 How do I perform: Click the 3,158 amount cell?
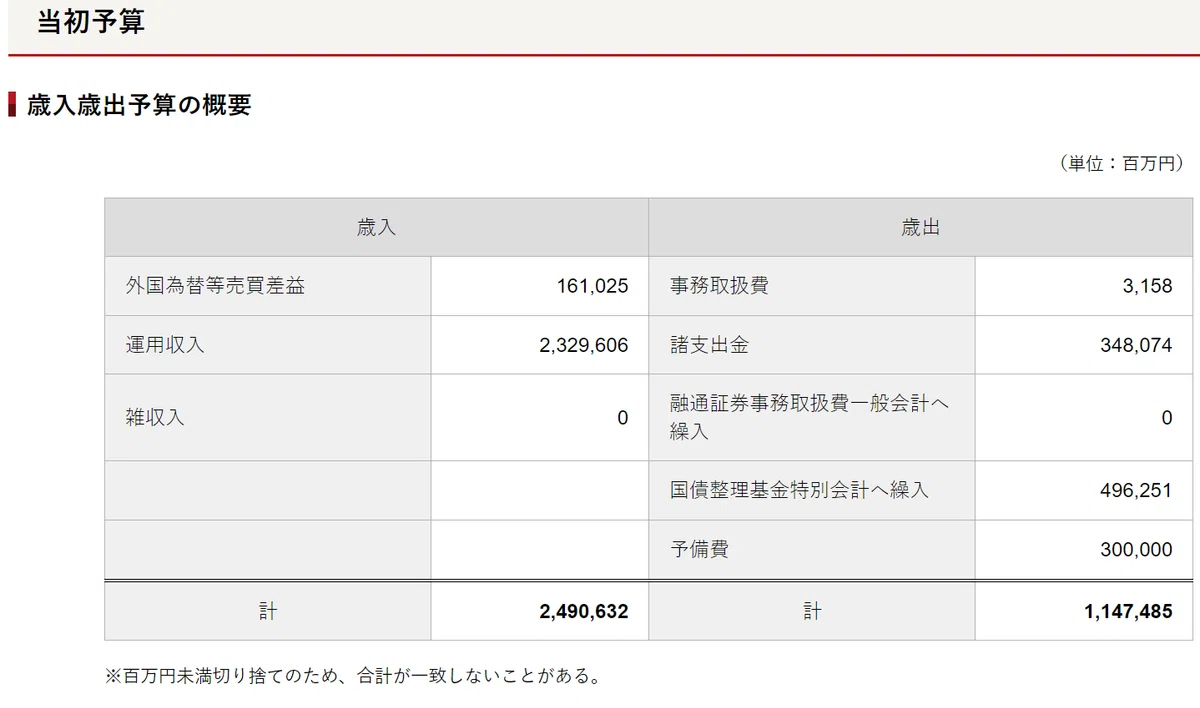[1084, 286]
